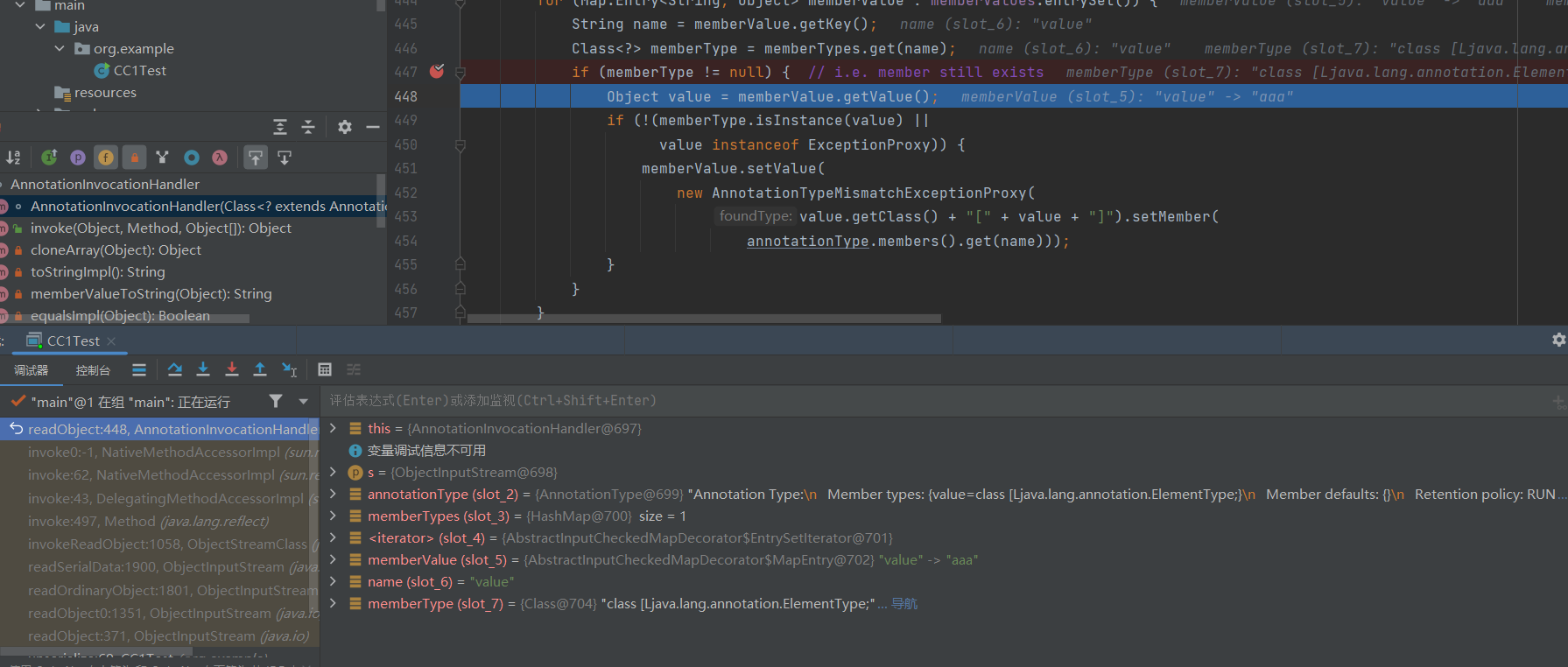1568x667 pixels.
Task: Sort structure members alphabetically
Action: [14, 158]
